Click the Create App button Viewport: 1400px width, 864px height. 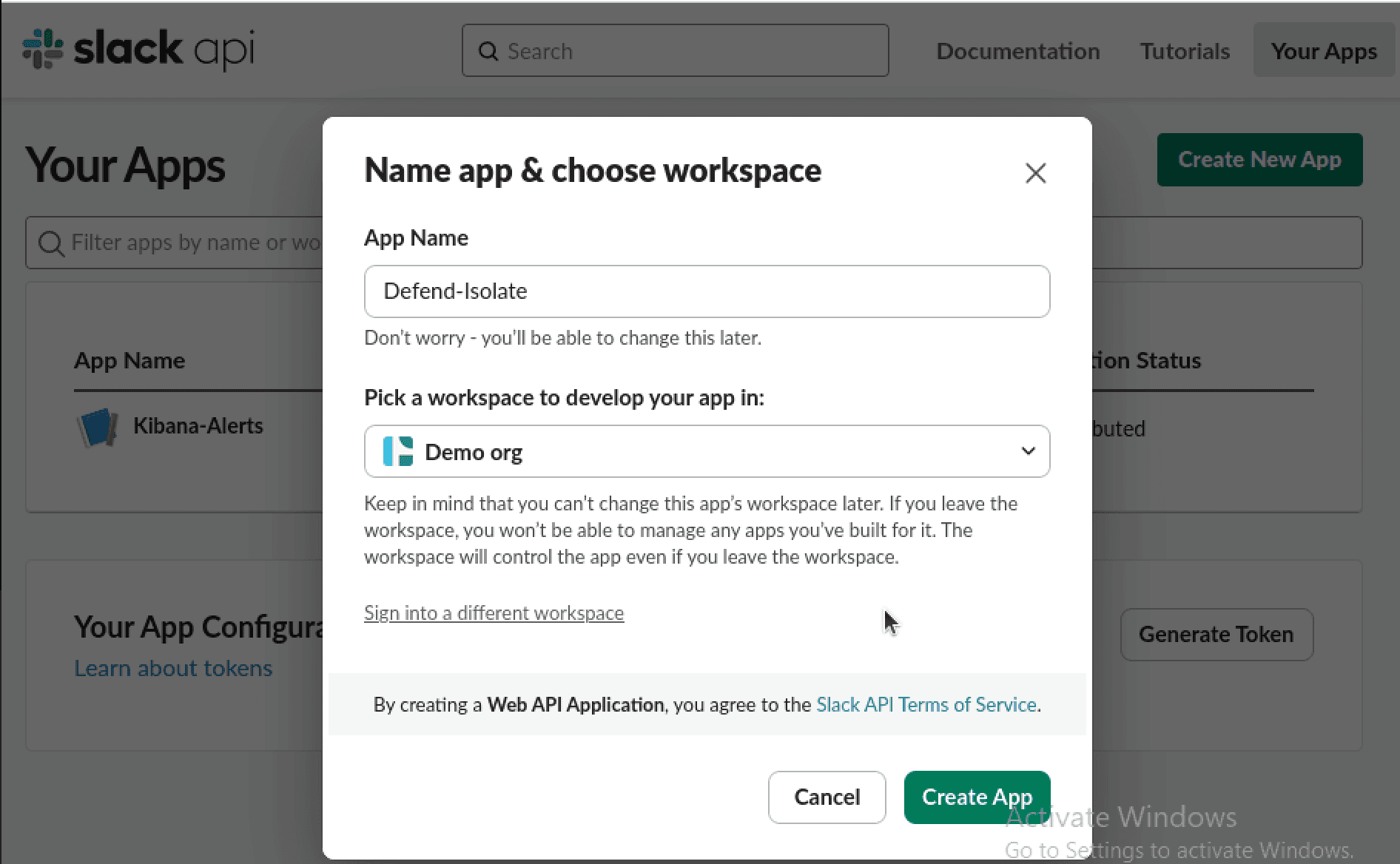click(x=977, y=797)
